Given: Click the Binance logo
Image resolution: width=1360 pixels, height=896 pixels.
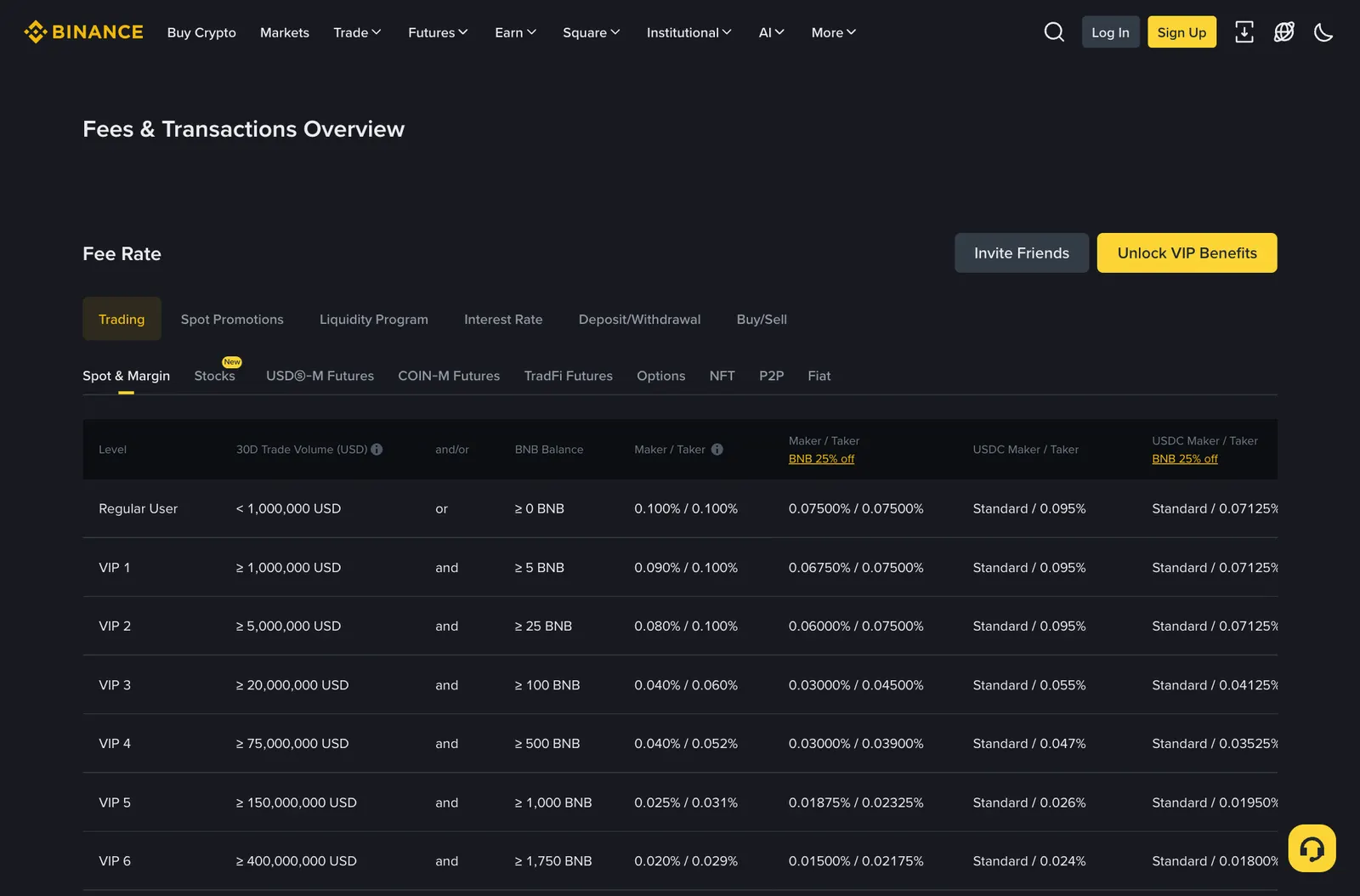Looking at the screenshot, I should (83, 32).
